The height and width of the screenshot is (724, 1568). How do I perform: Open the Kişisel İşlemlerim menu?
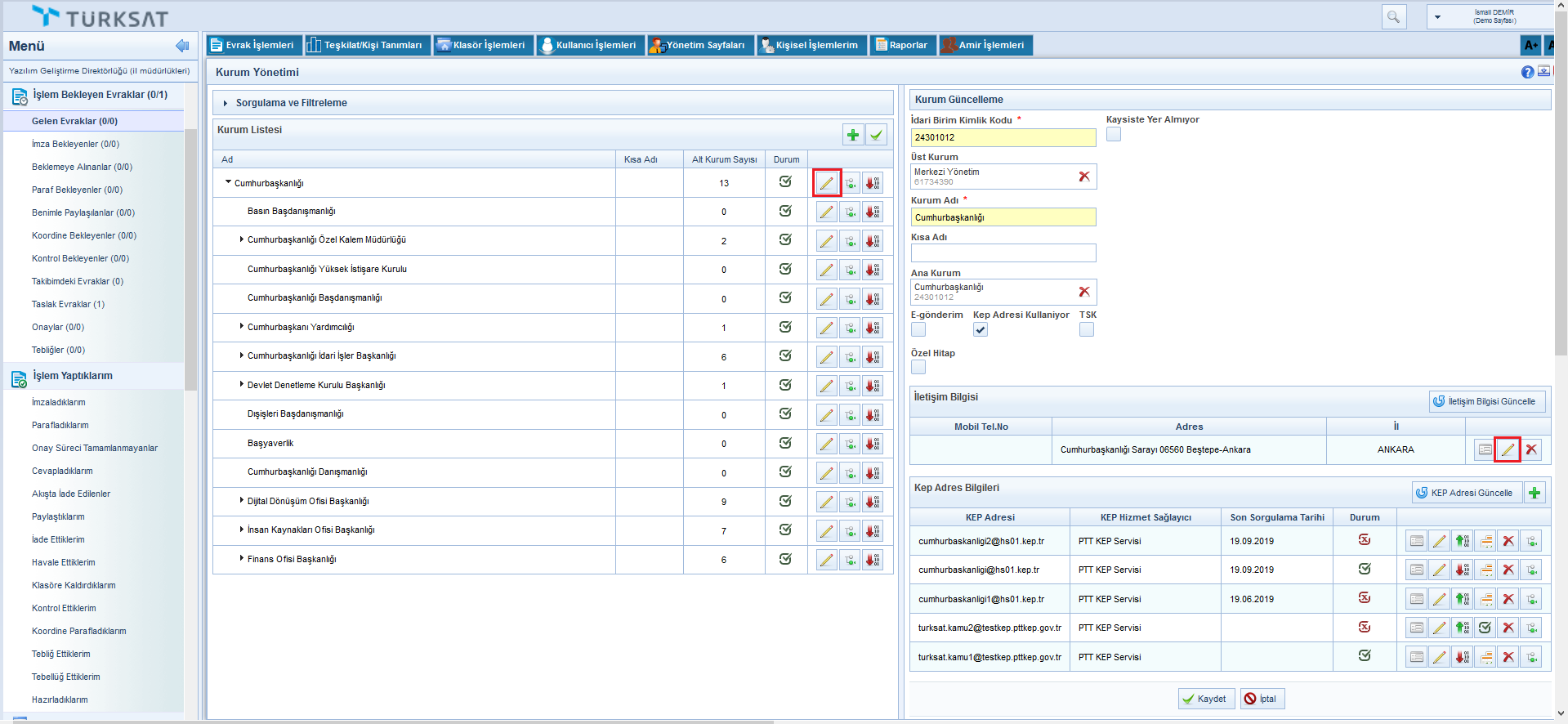(x=811, y=45)
